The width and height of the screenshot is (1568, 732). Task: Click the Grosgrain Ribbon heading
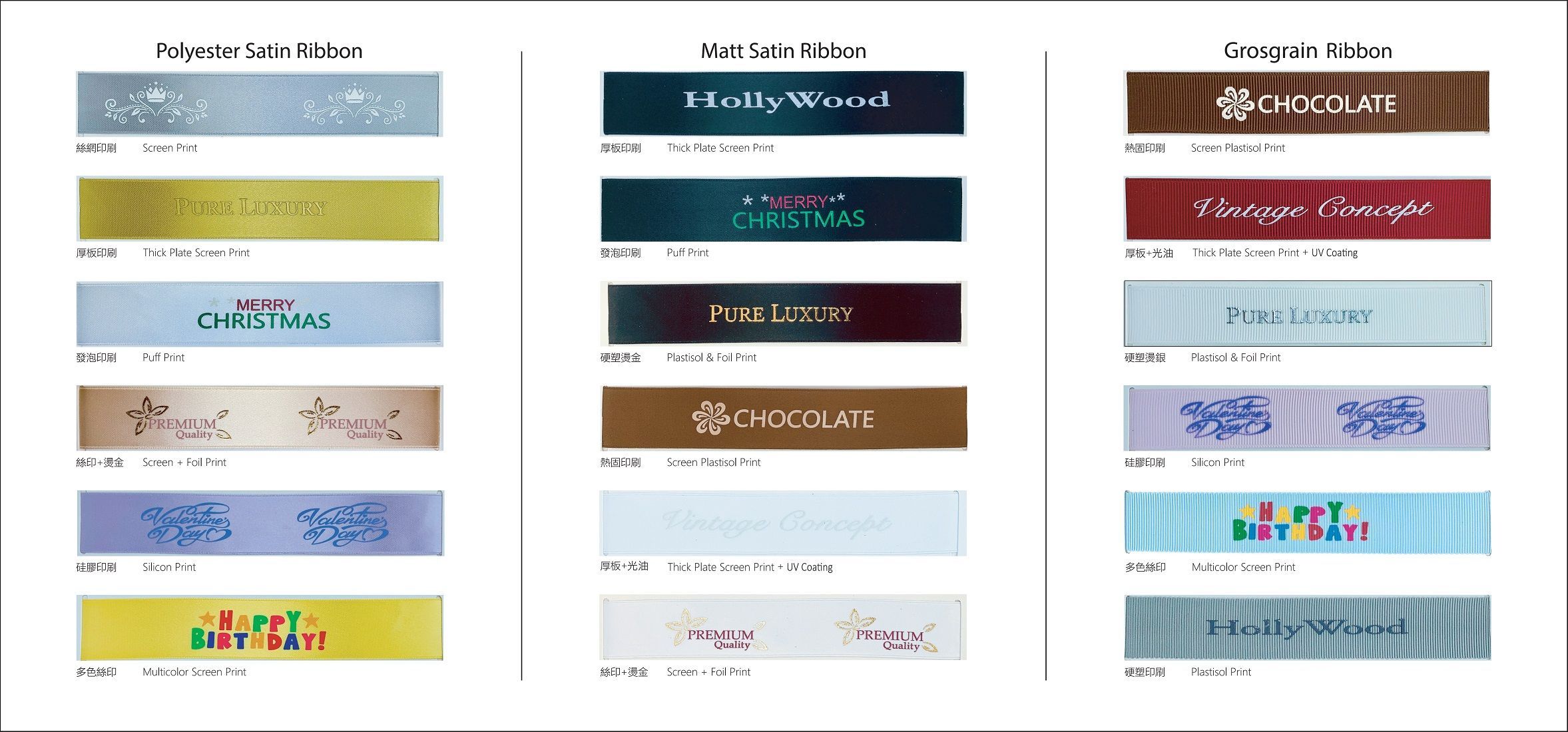click(1308, 51)
